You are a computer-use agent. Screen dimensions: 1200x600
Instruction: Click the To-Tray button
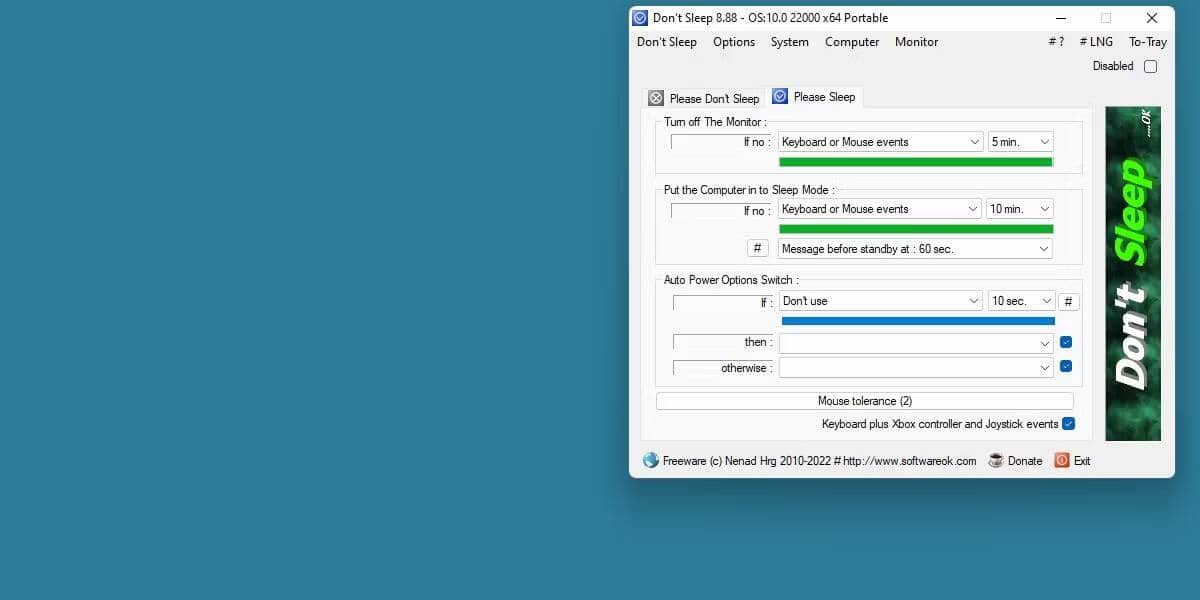tap(1148, 42)
